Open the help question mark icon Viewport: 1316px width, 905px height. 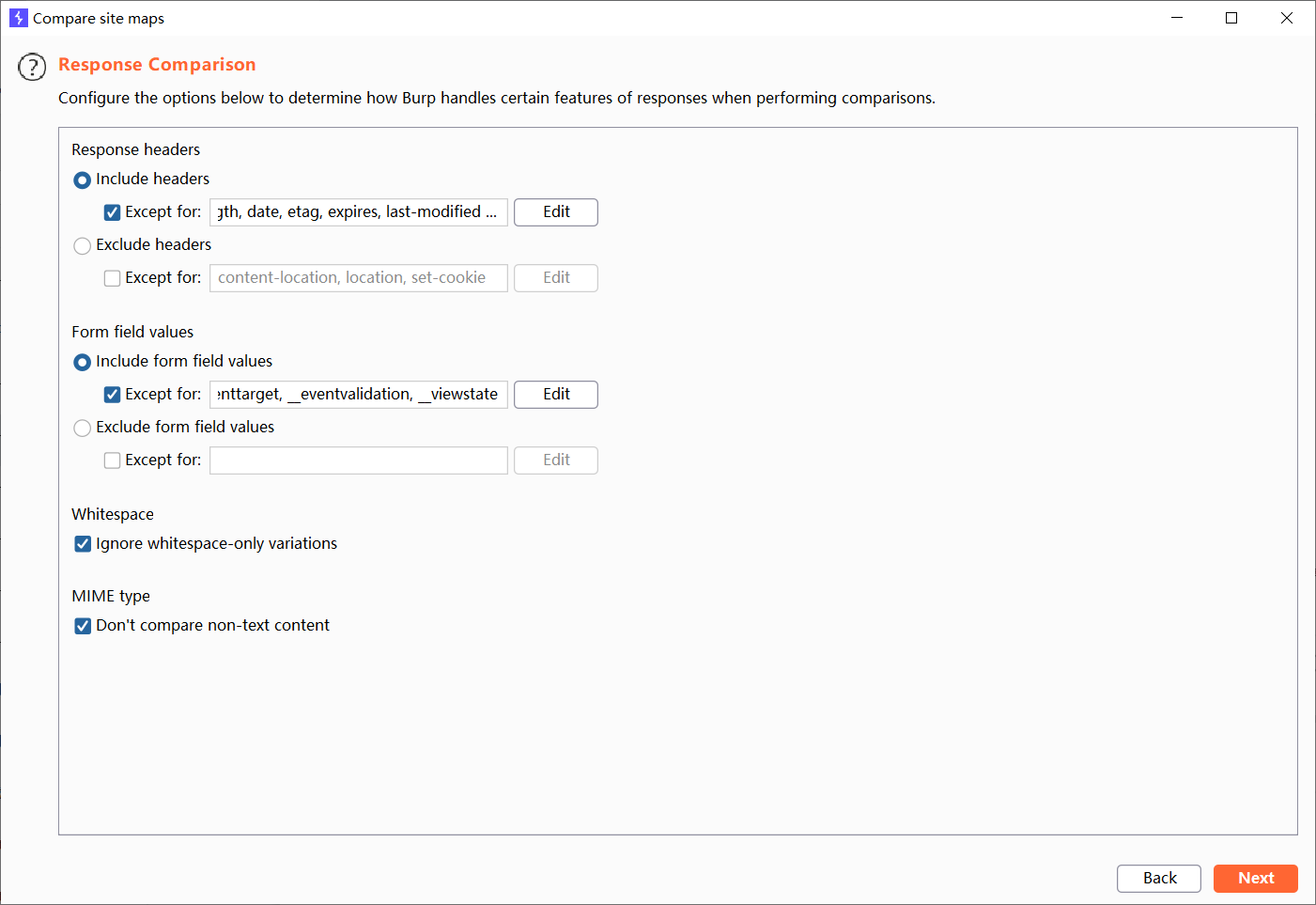pos(32,67)
